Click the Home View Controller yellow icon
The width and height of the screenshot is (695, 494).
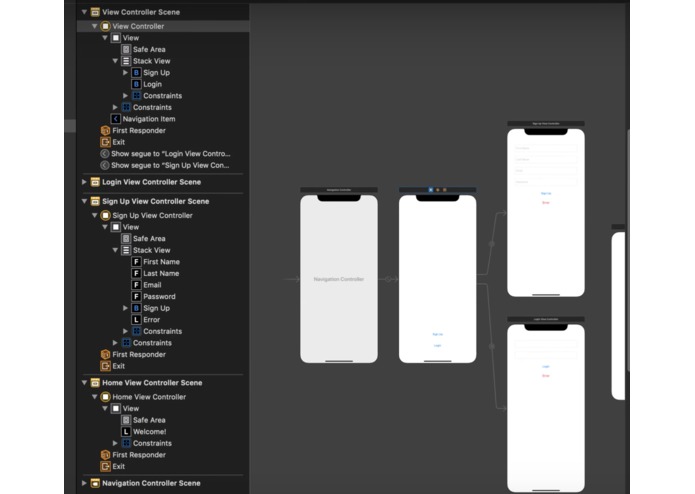click(105, 397)
